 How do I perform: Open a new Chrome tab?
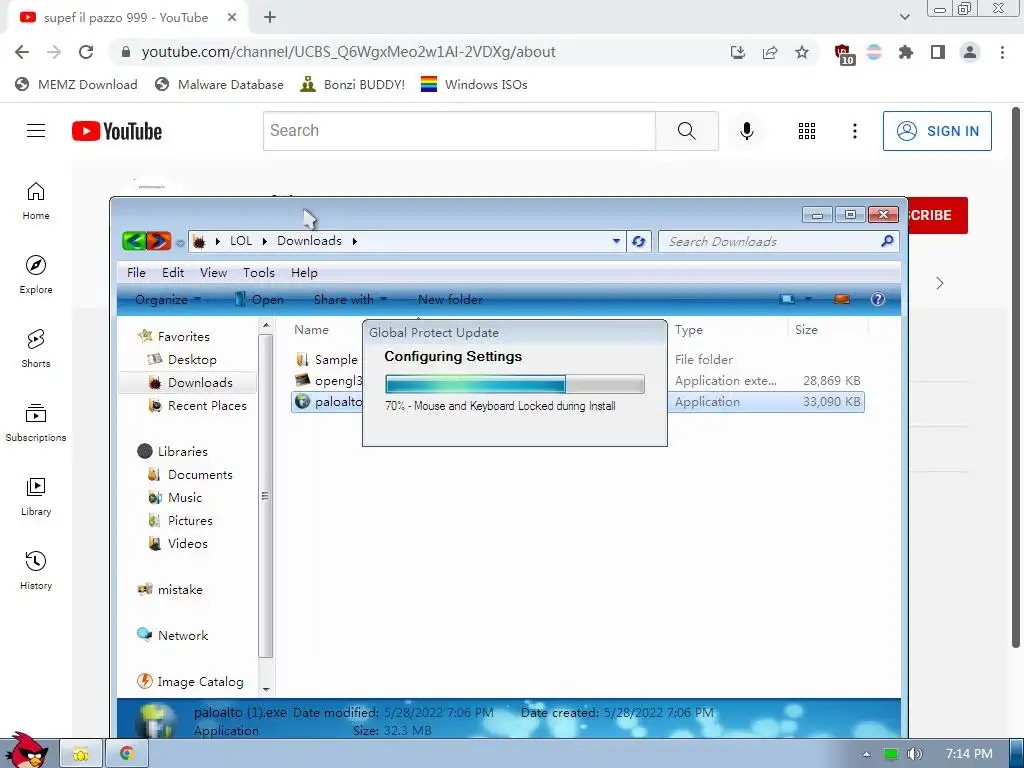coord(270,18)
